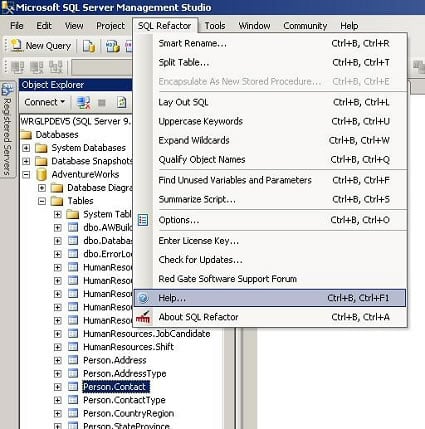Click the third grayed icon in second toolbar
This screenshot has width=425, height=429.
(x=56, y=67)
